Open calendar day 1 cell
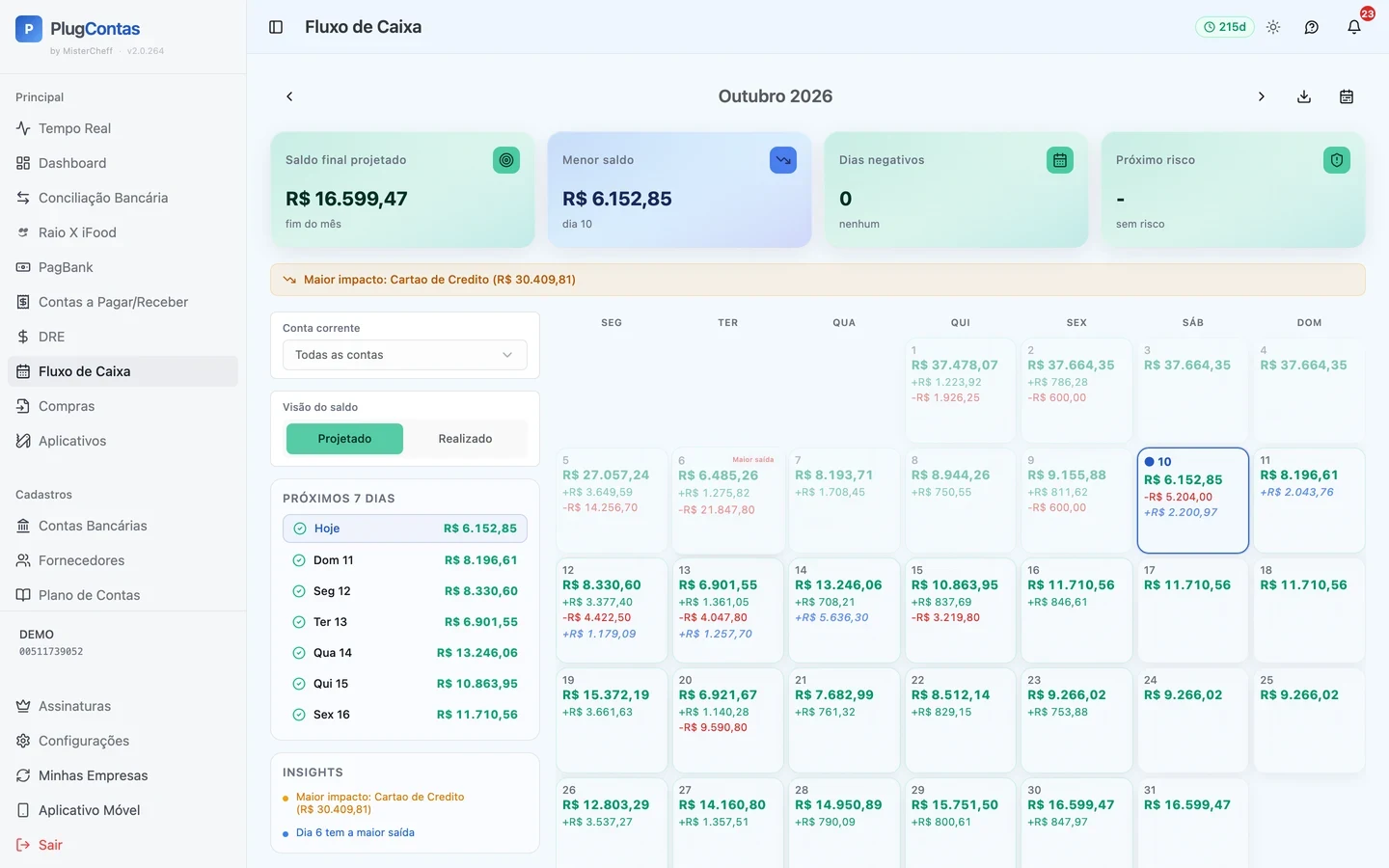 click(961, 390)
